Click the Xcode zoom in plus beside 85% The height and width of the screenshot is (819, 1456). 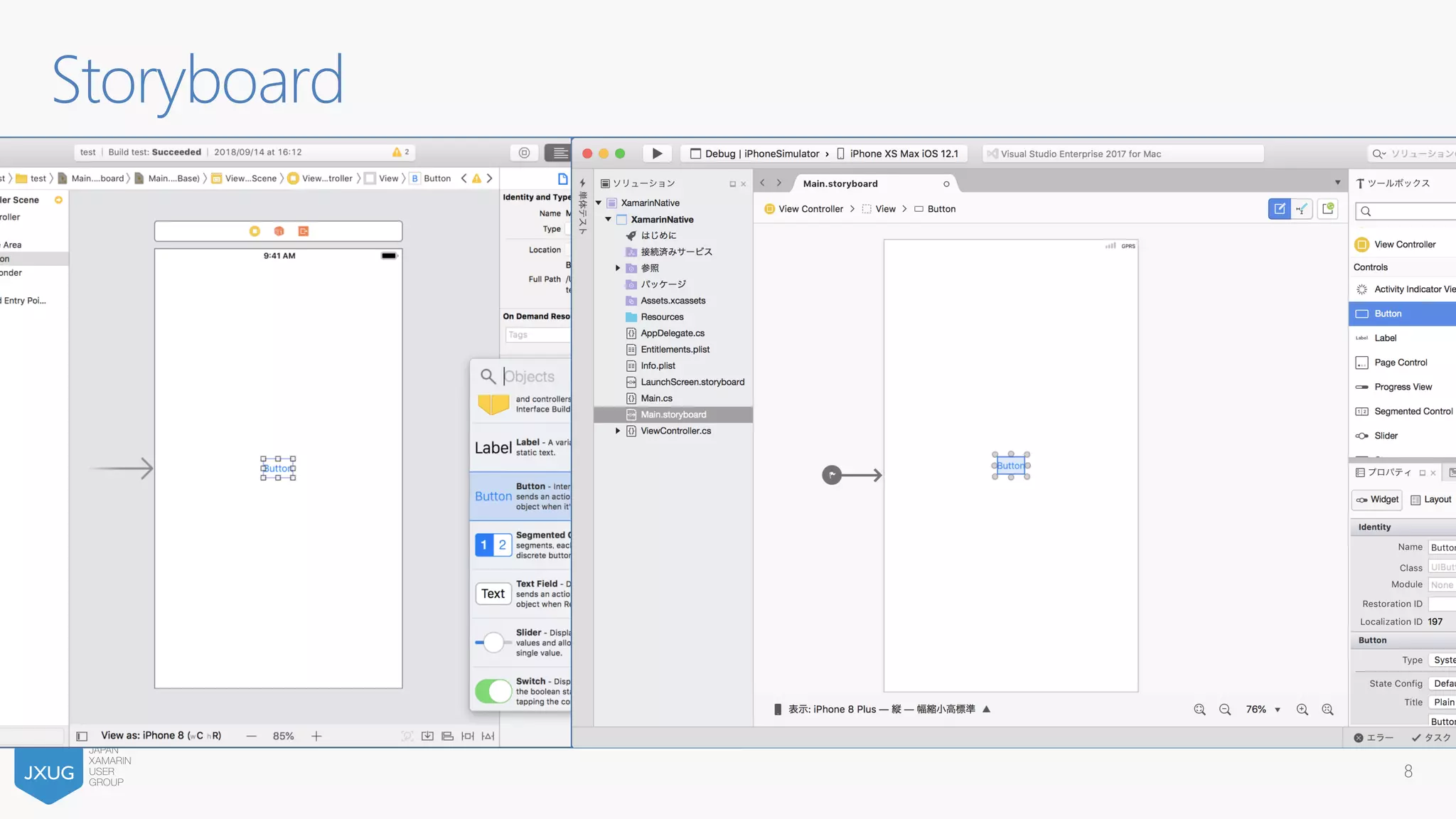pos(316,736)
